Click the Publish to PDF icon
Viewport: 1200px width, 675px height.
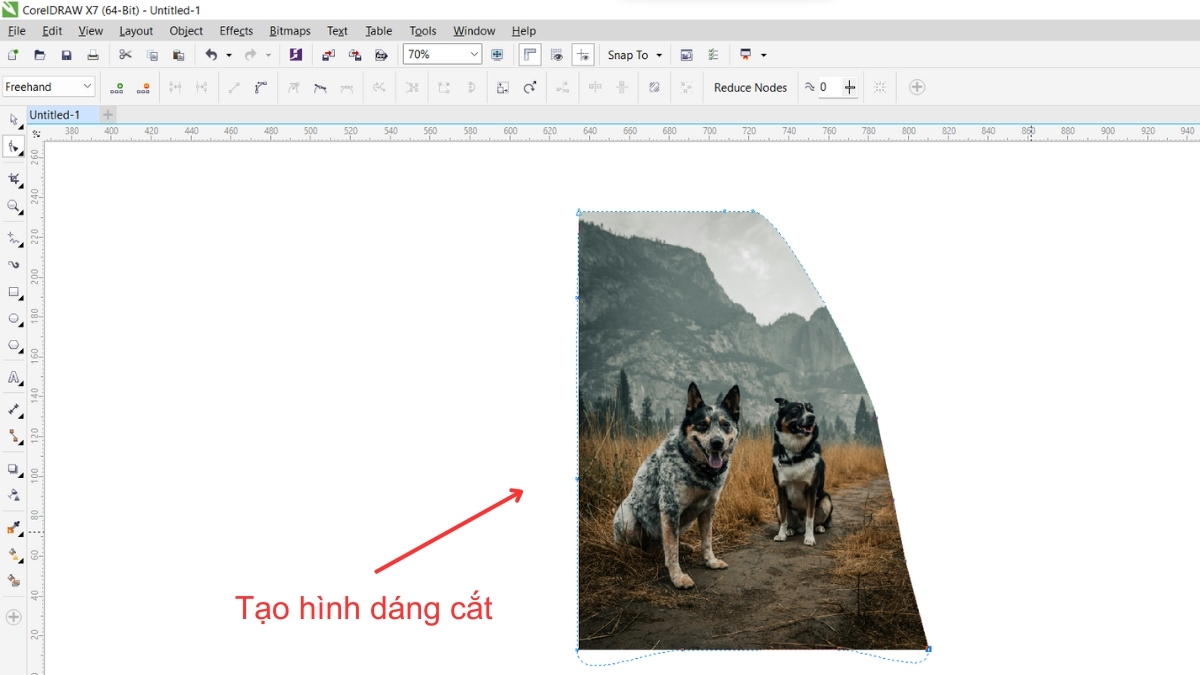381,55
